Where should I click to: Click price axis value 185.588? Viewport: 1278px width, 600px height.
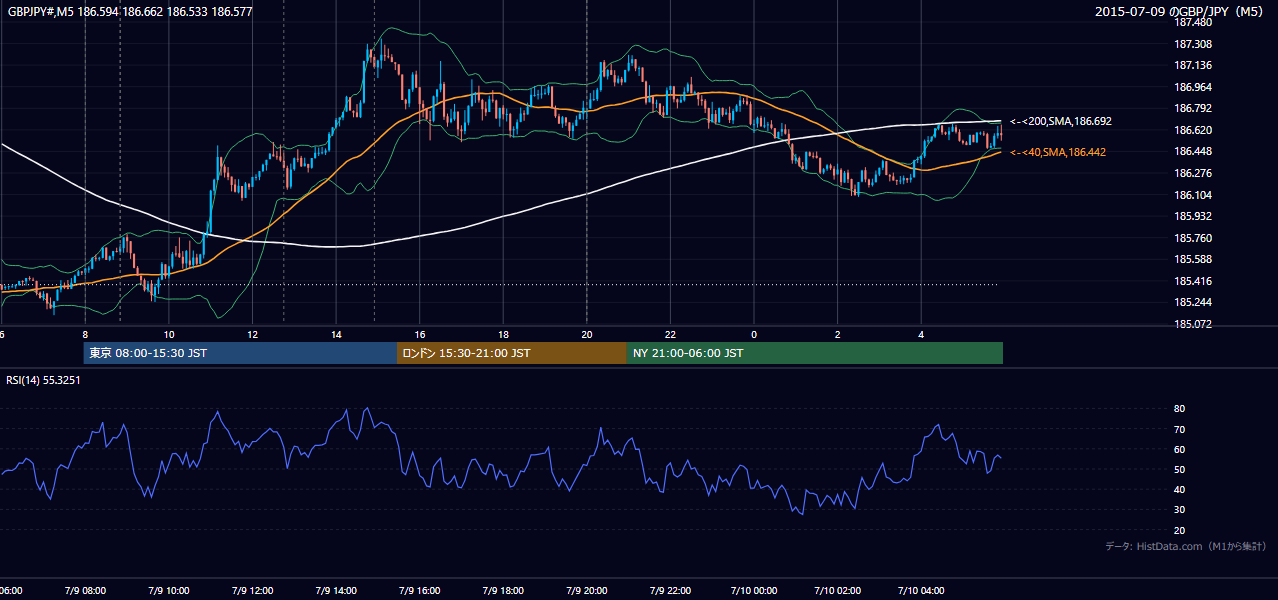pyautogui.click(x=1192, y=260)
